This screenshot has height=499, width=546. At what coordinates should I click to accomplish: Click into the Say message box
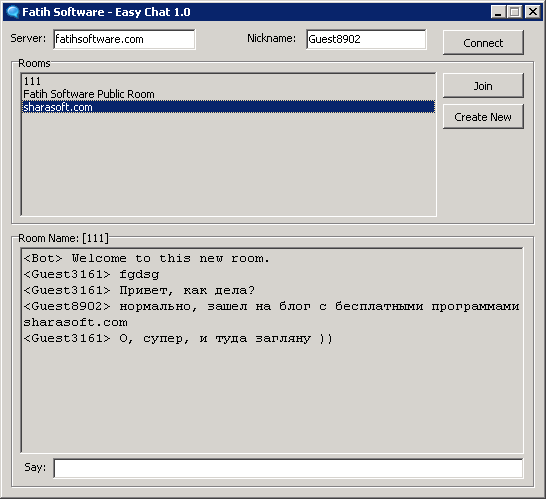click(288, 468)
